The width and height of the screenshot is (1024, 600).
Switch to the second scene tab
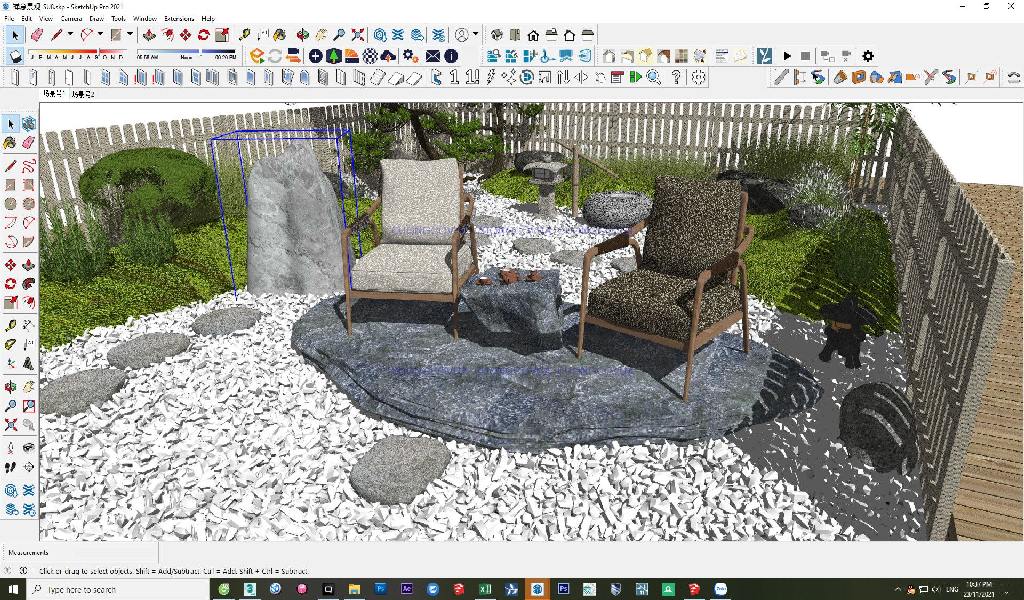[82, 94]
